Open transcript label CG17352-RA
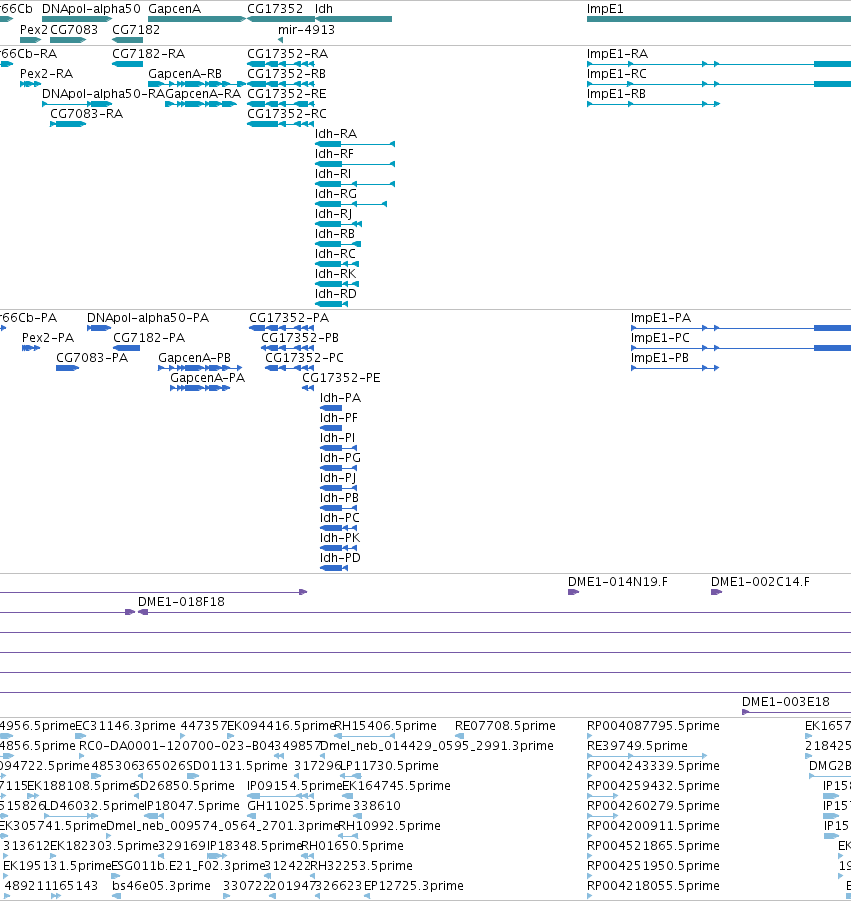 pyautogui.click(x=287, y=54)
